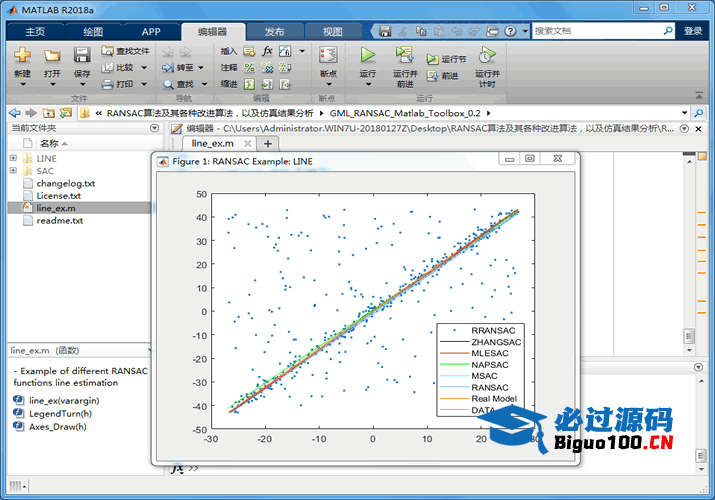Switch to the 发布 tab

point(275,31)
